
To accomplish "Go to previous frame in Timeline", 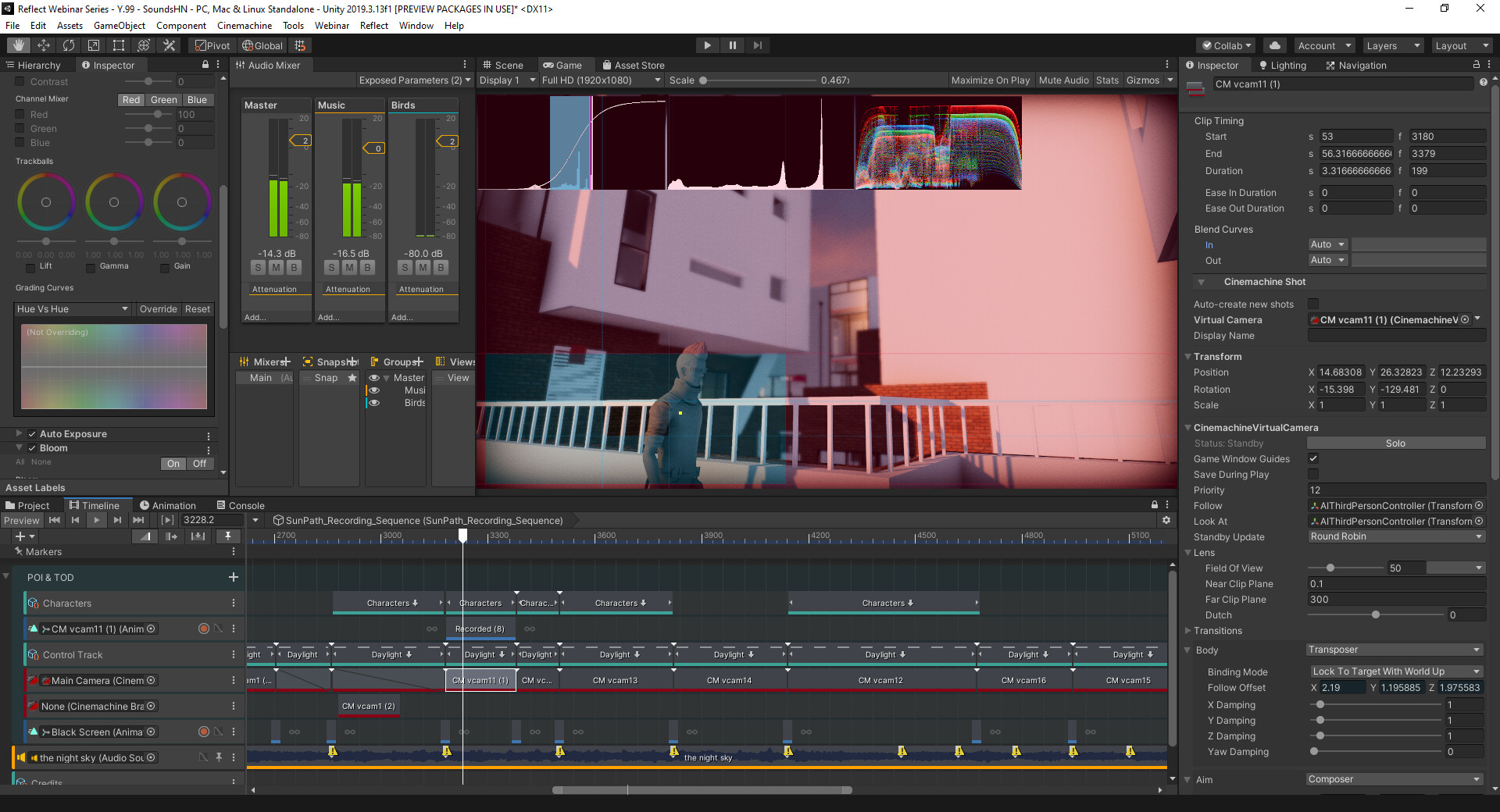I will pos(75,520).
